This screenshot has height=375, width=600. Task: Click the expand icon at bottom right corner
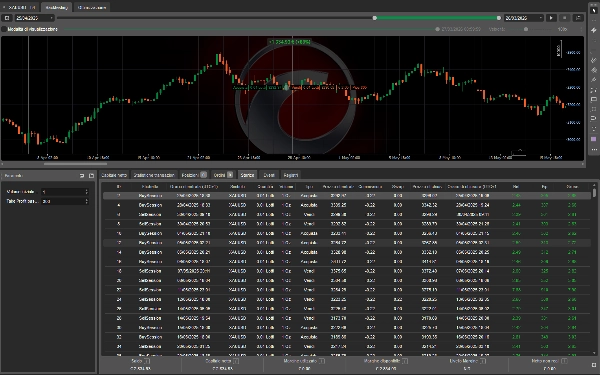594,365
